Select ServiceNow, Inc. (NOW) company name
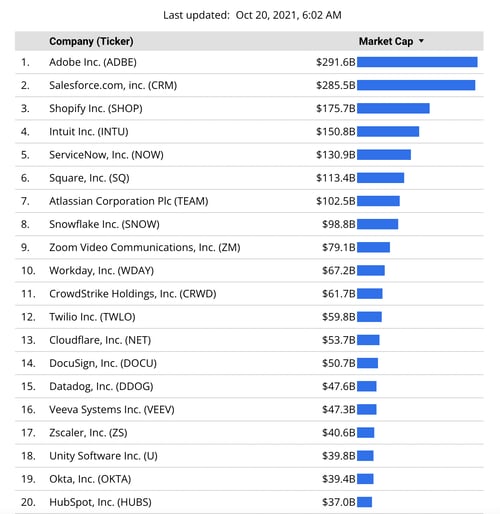 click(106, 155)
